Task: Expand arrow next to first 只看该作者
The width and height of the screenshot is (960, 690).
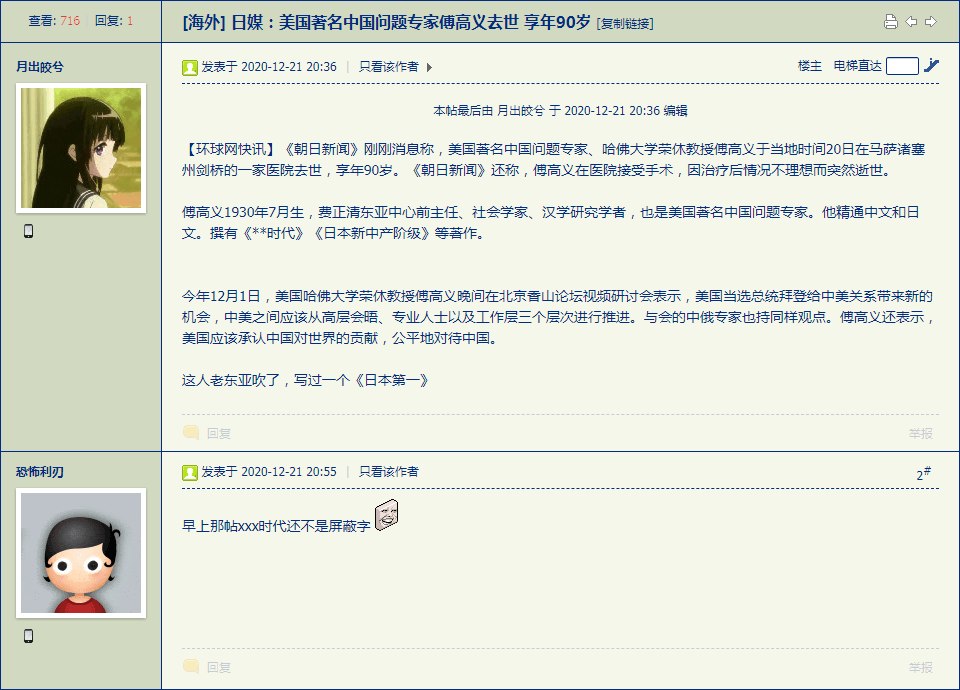Action: (429, 67)
